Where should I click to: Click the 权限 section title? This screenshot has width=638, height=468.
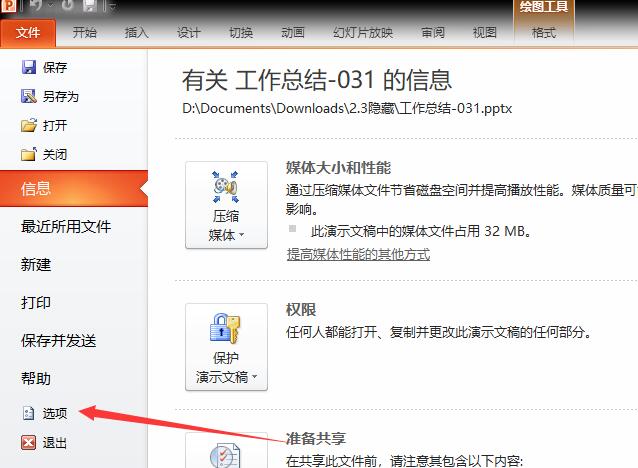pyautogui.click(x=301, y=310)
